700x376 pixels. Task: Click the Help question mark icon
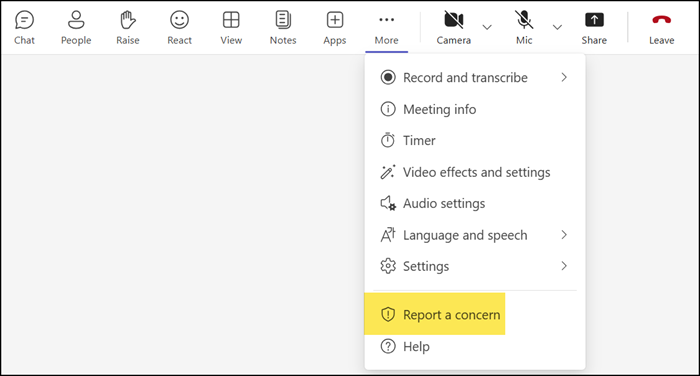tap(388, 346)
